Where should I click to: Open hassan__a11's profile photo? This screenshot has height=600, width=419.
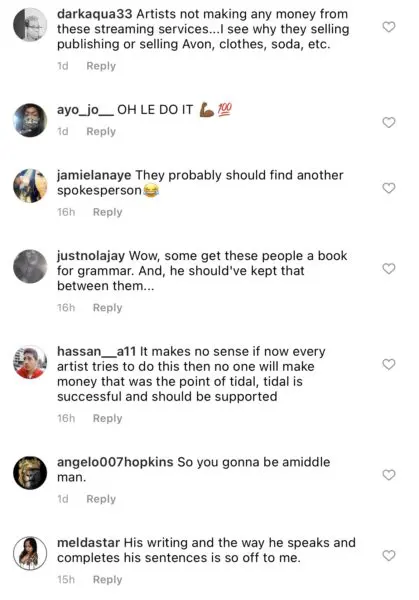30,362
